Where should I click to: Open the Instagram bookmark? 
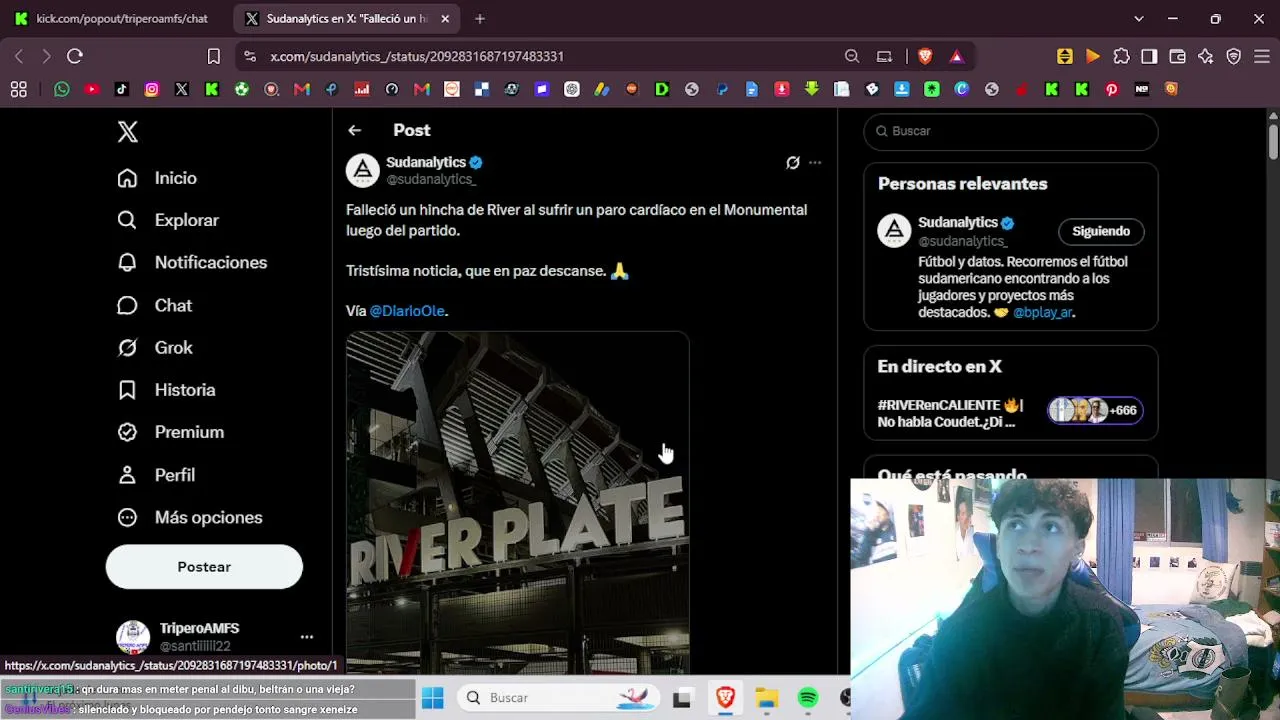(x=152, y=89)
